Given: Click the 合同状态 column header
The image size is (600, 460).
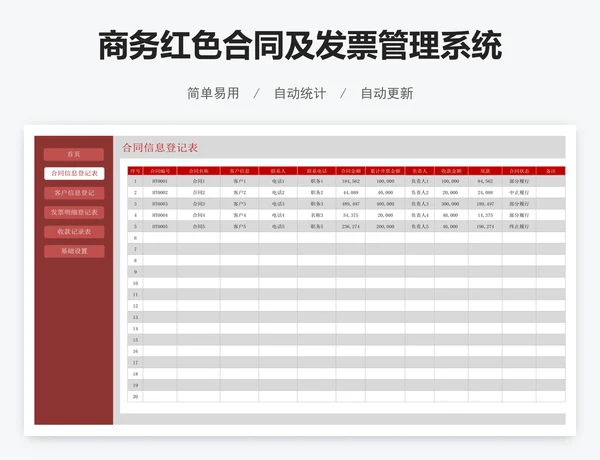Looking at the screenshot, I should tap(519, 171).
